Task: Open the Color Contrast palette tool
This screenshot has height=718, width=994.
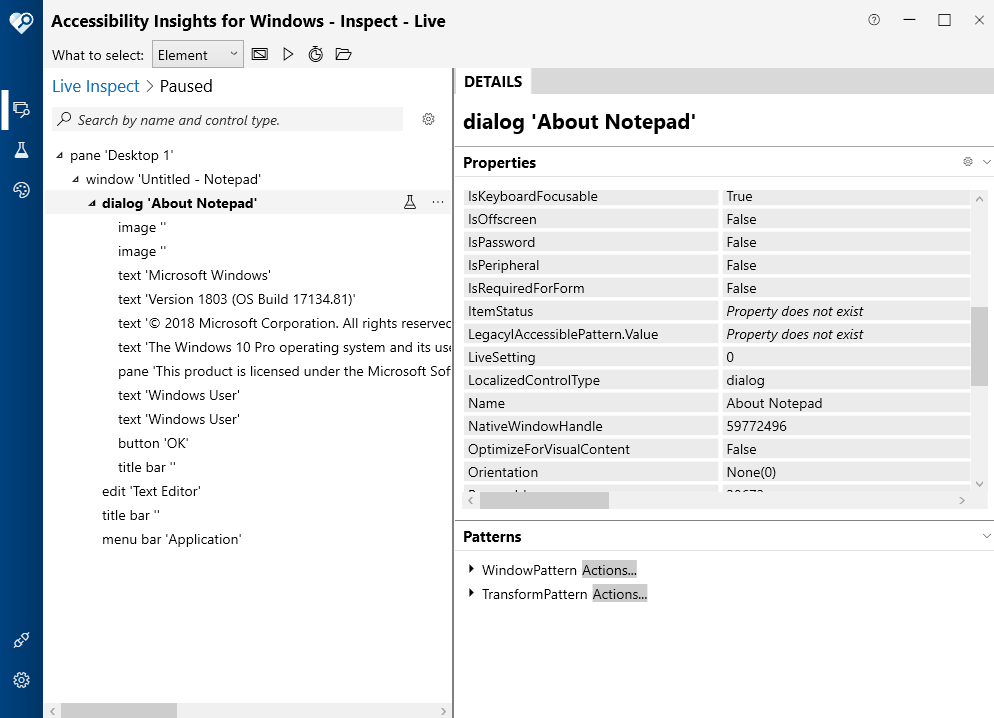Action: (x=21, y=190)
